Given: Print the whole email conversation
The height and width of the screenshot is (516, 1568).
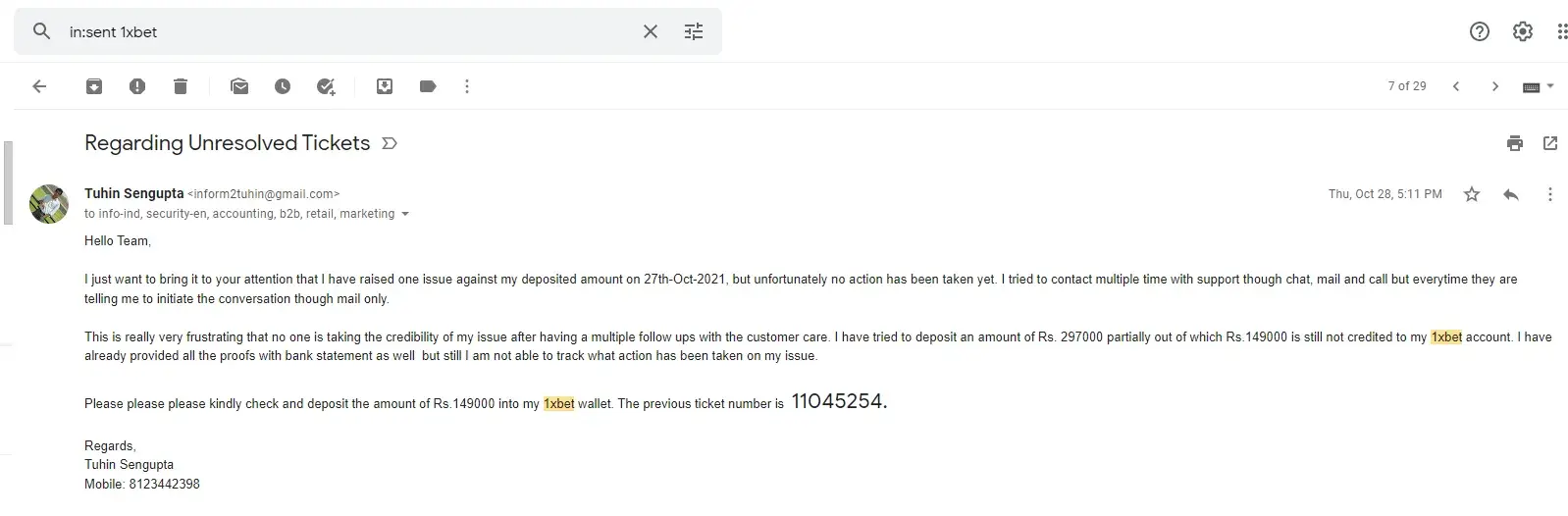Looking at the screenshot, I should tap(1515, 143).
